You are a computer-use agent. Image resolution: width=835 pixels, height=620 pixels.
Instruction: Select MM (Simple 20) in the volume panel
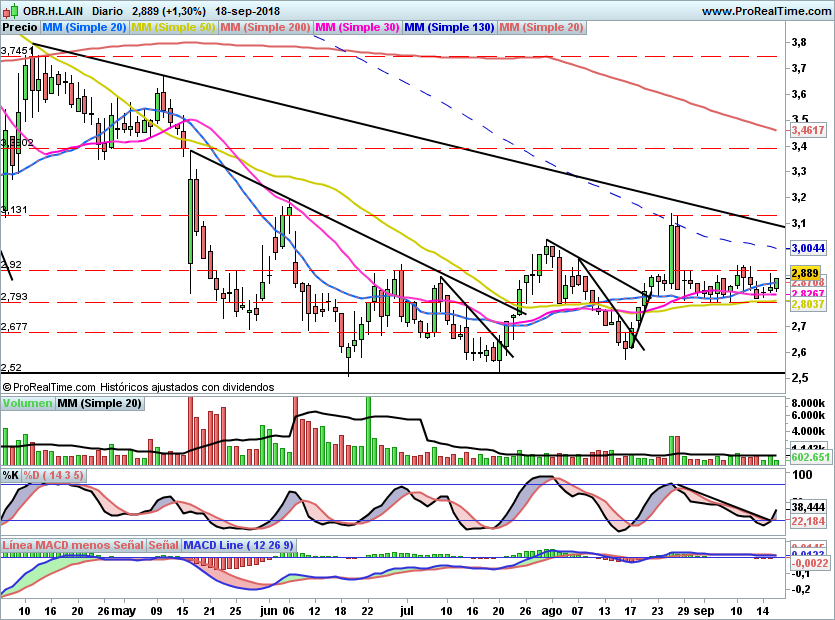pyautogui.click(x=99, y=403)
